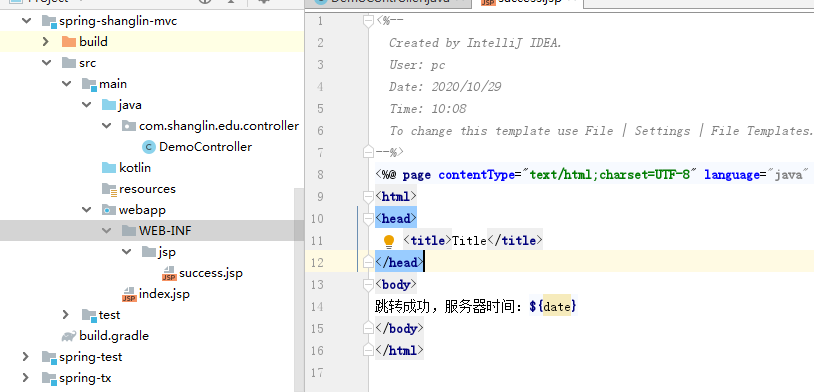
Task: Collapse the src folder chevron
Action: coord(46,63)
